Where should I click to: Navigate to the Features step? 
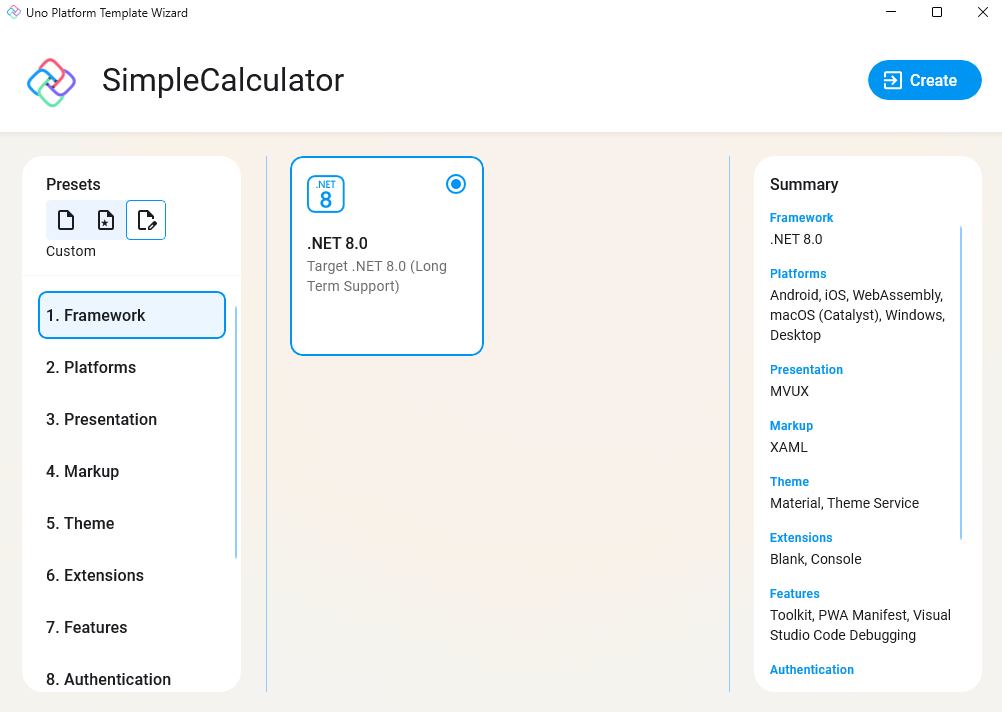131,627
